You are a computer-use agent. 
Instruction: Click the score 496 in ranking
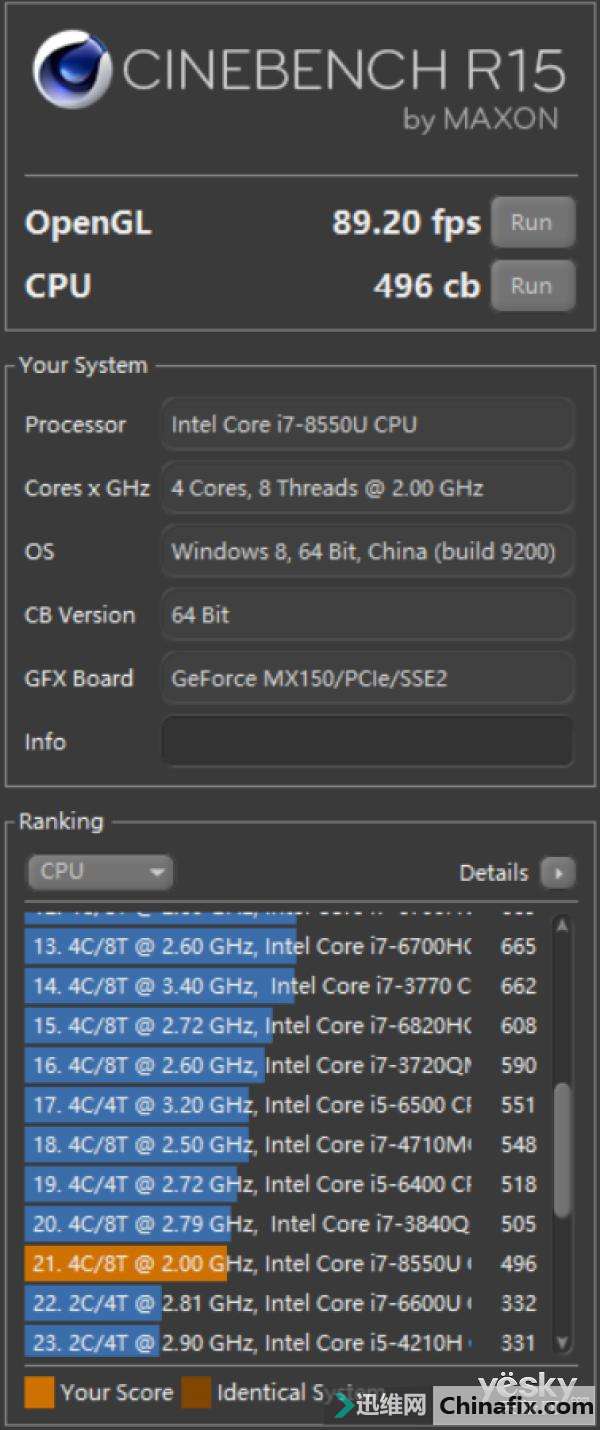pyautogui.click(x=519, y=1263)
